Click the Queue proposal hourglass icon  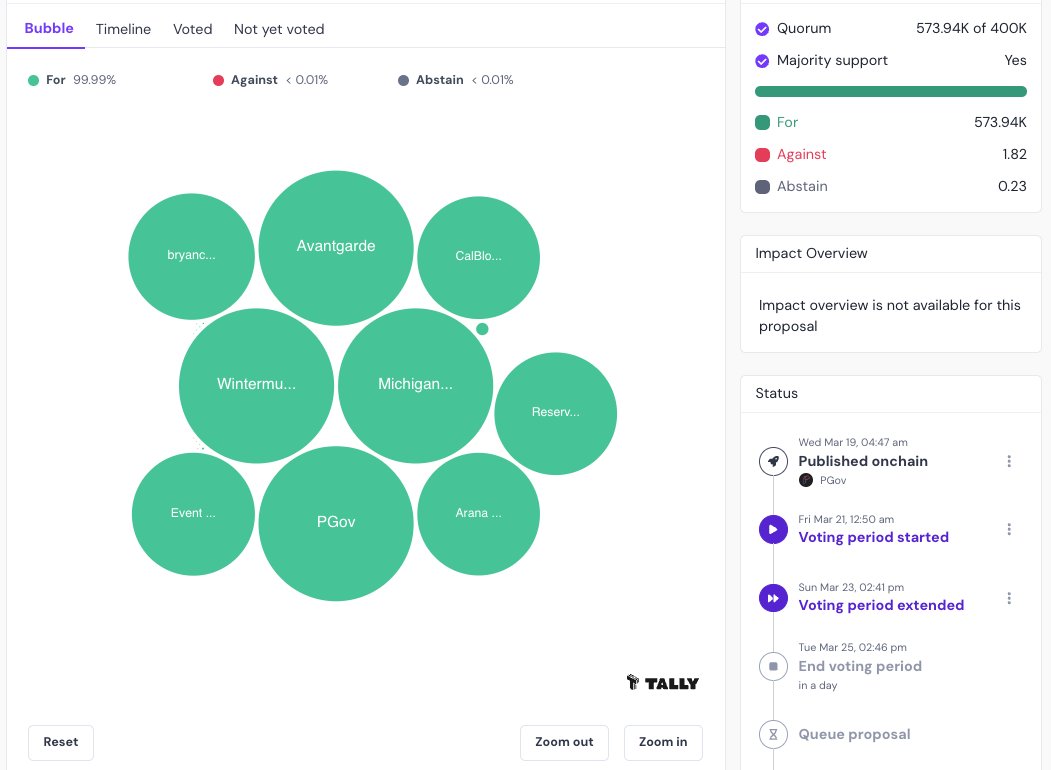click(773, 734)
